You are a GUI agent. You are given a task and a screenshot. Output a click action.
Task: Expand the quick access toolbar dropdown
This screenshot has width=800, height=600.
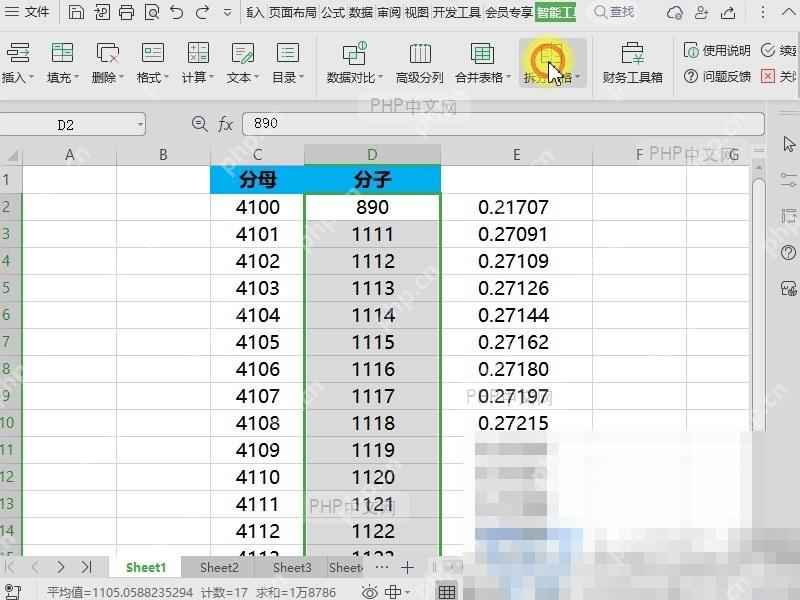(x=228, y=12)
